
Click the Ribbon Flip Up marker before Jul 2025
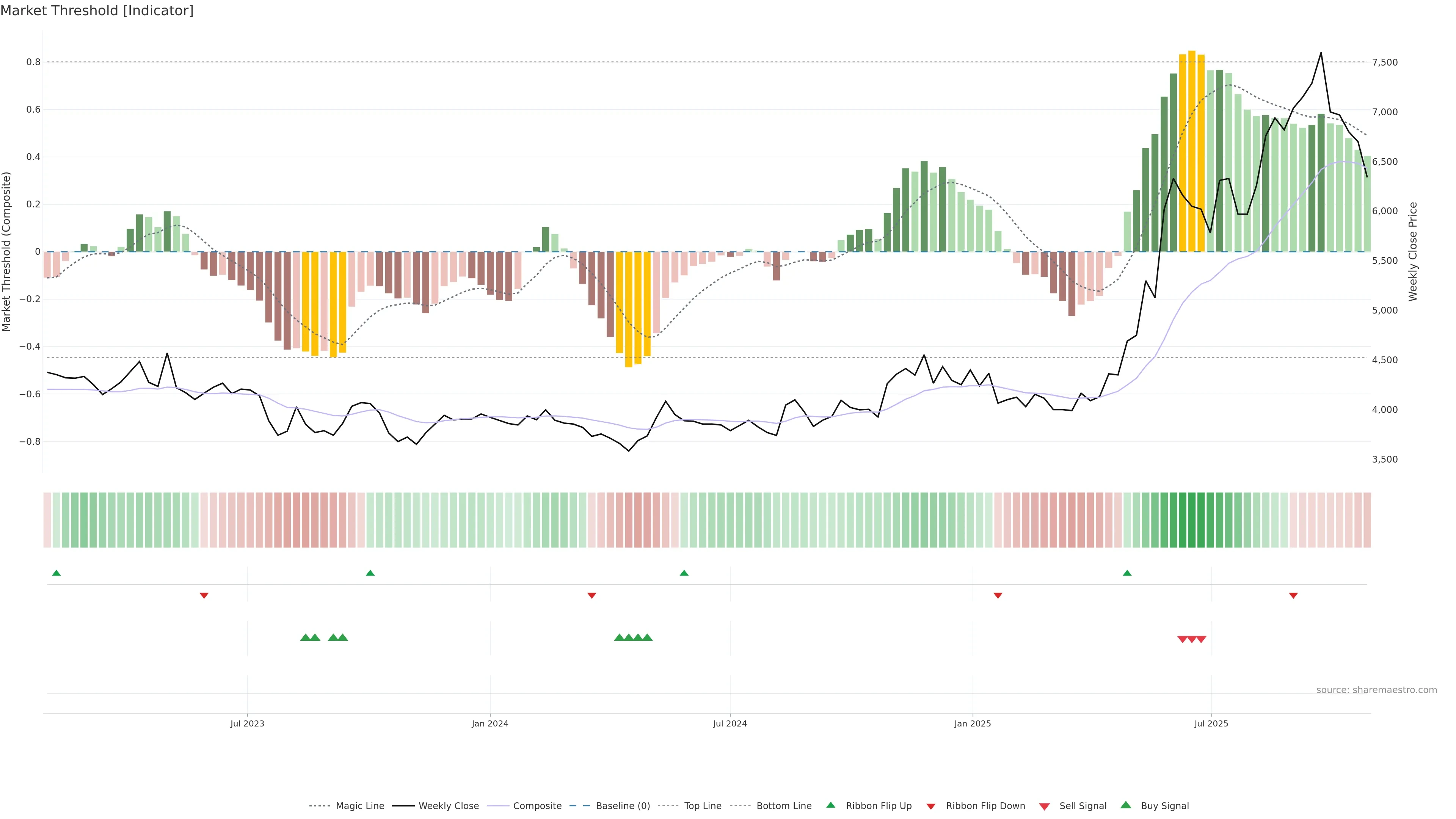point(1127,573)
